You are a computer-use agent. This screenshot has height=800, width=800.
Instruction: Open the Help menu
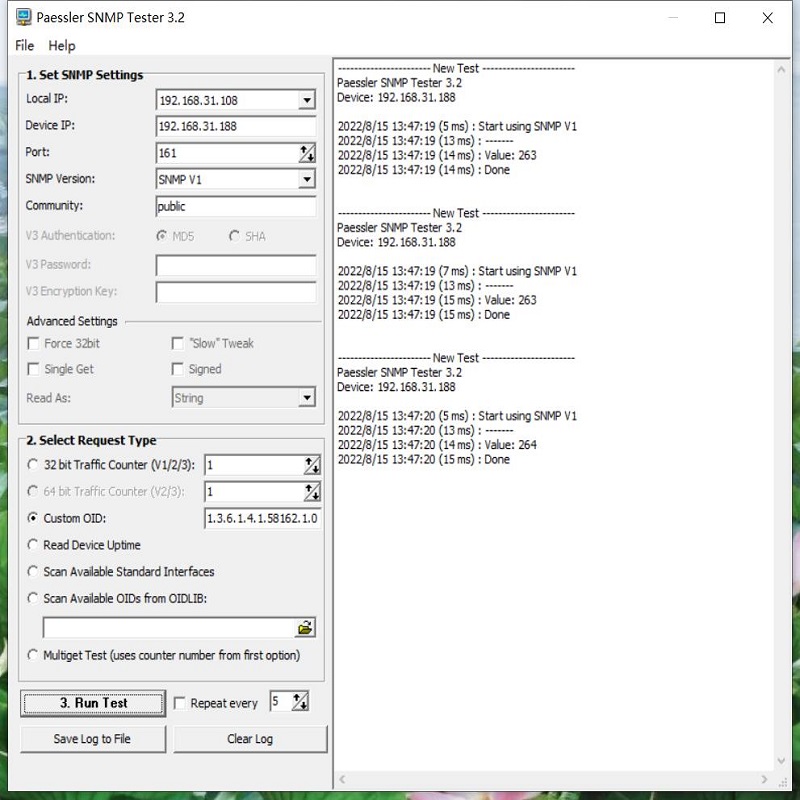tap(62, 45)
